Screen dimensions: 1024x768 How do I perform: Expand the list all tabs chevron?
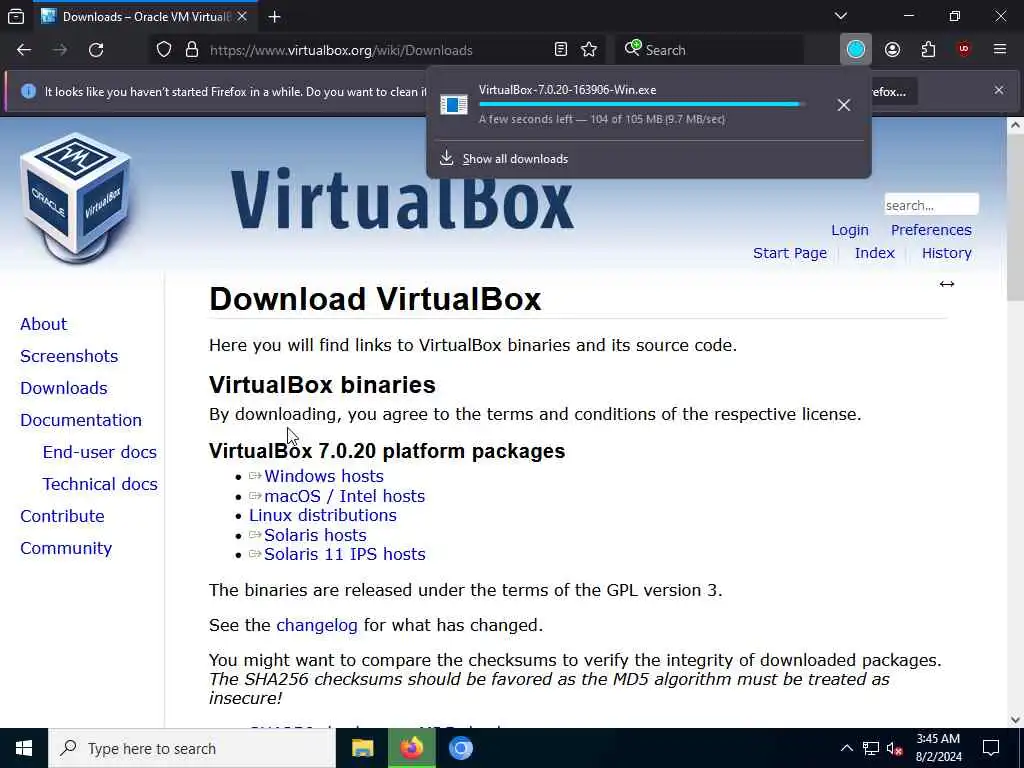point(840,16)
